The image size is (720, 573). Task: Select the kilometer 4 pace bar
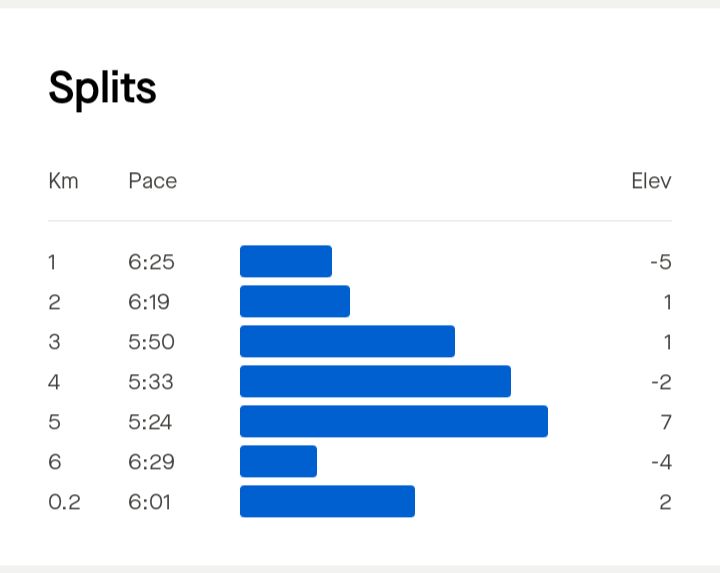click(375, 381)
